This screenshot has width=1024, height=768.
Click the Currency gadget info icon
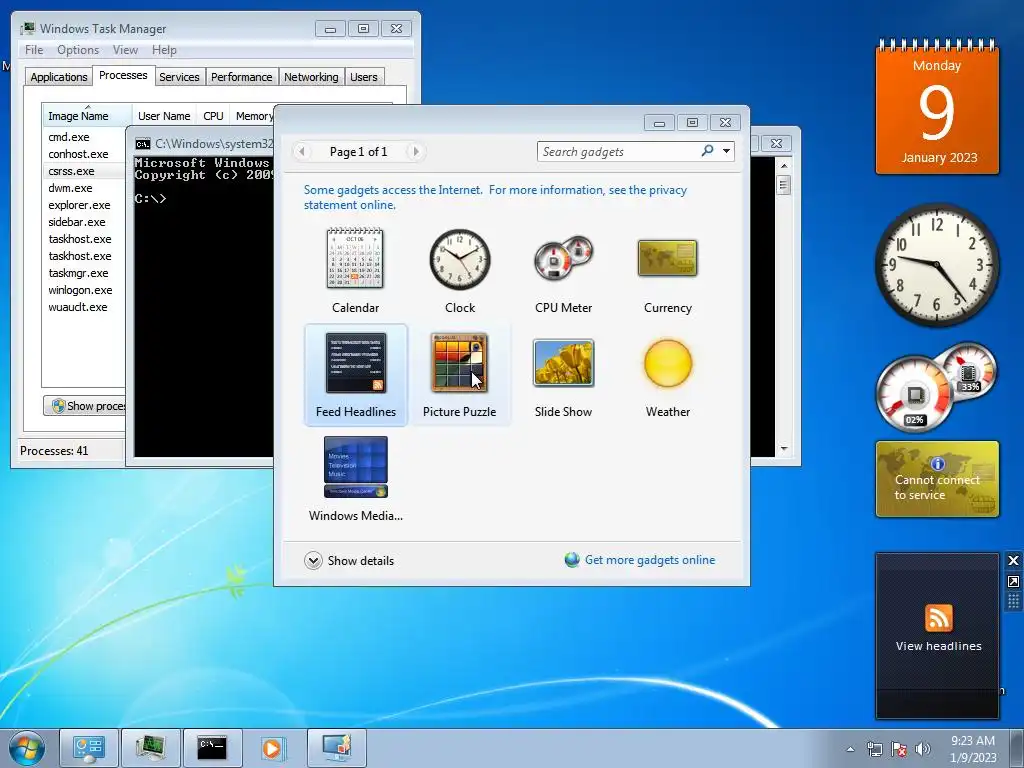938,464
